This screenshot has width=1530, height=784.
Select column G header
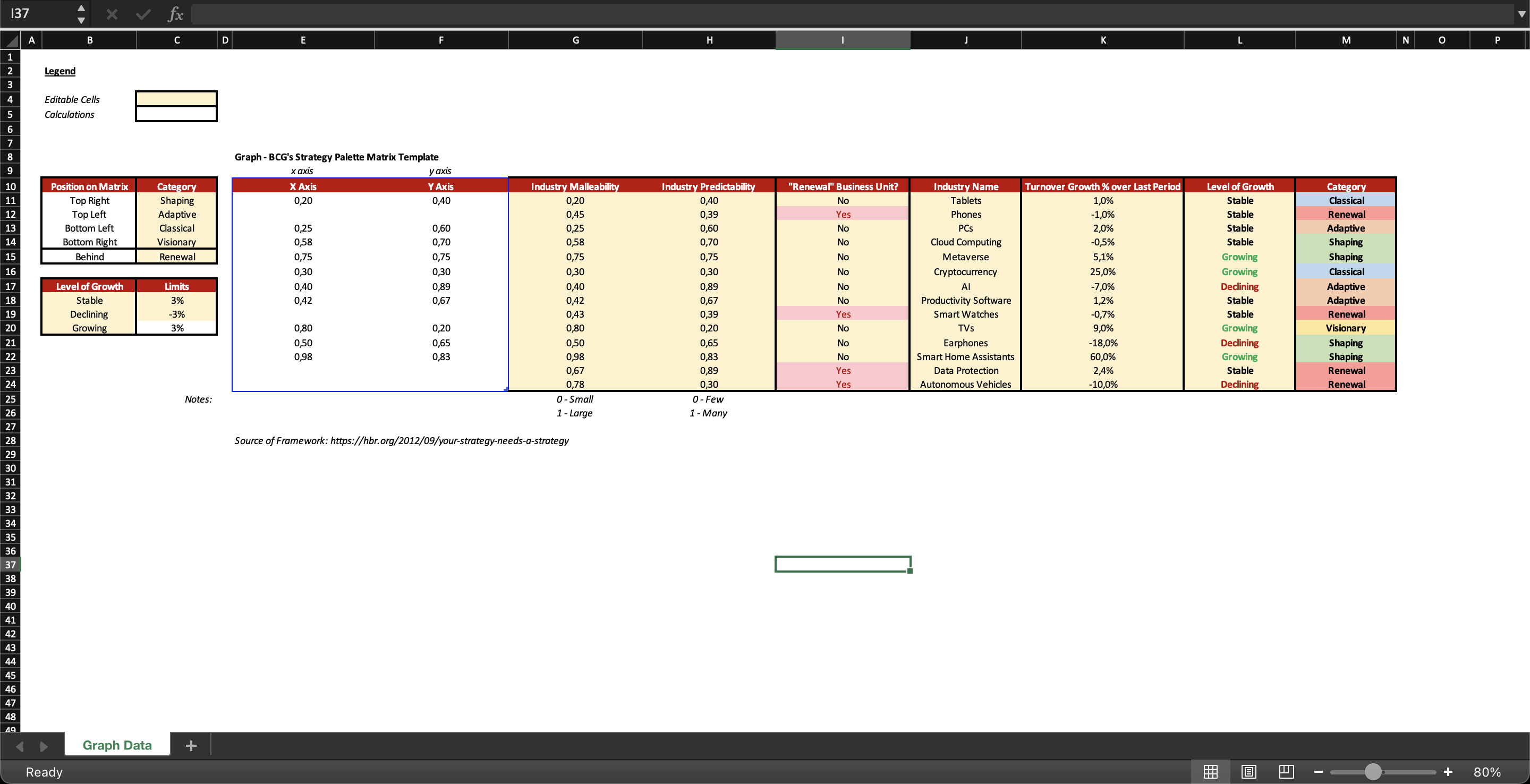pyautogui.click(x=575, y=40)
